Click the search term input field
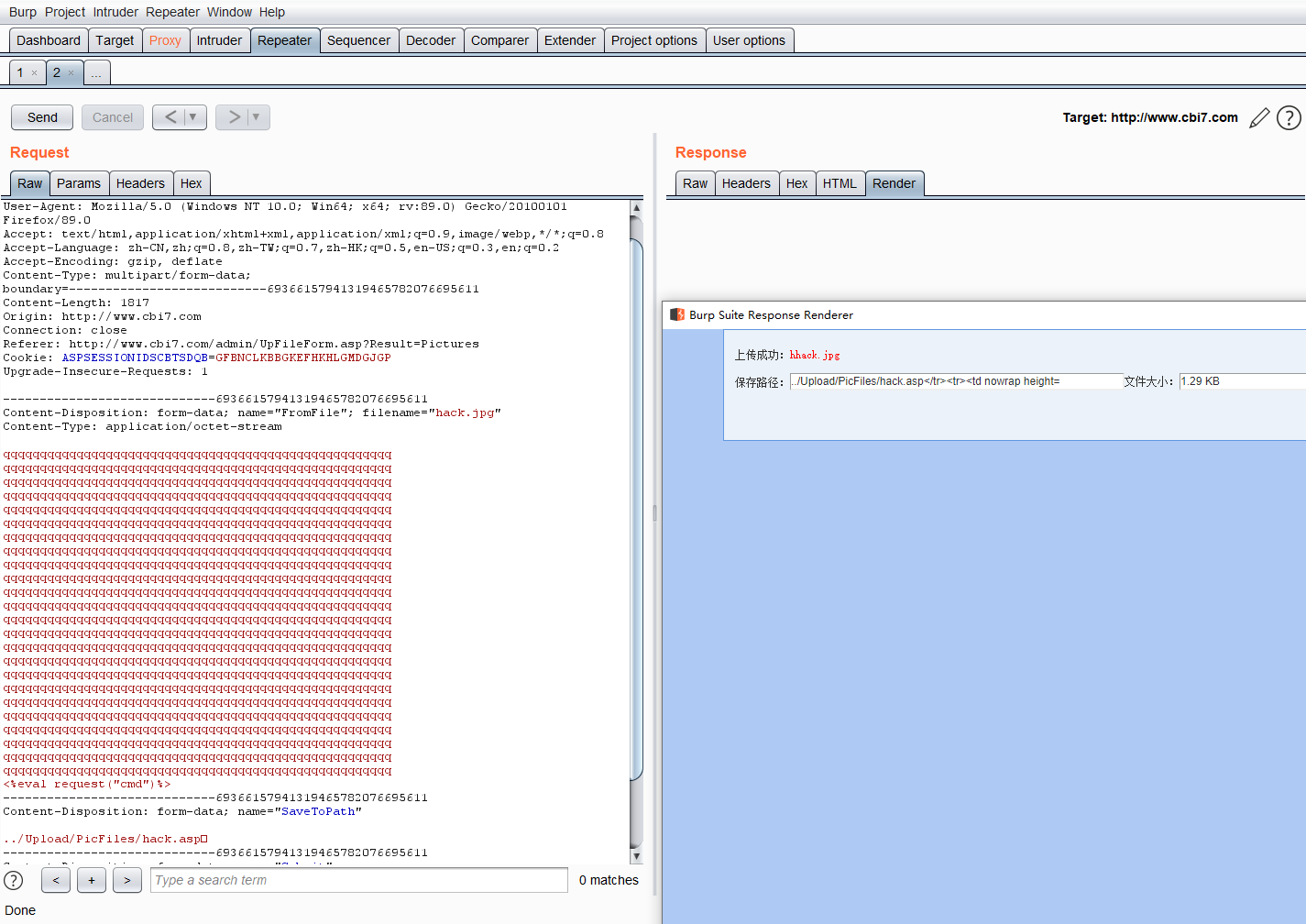This screenshot has width=1306, height=924. click(x=359, y=880)
